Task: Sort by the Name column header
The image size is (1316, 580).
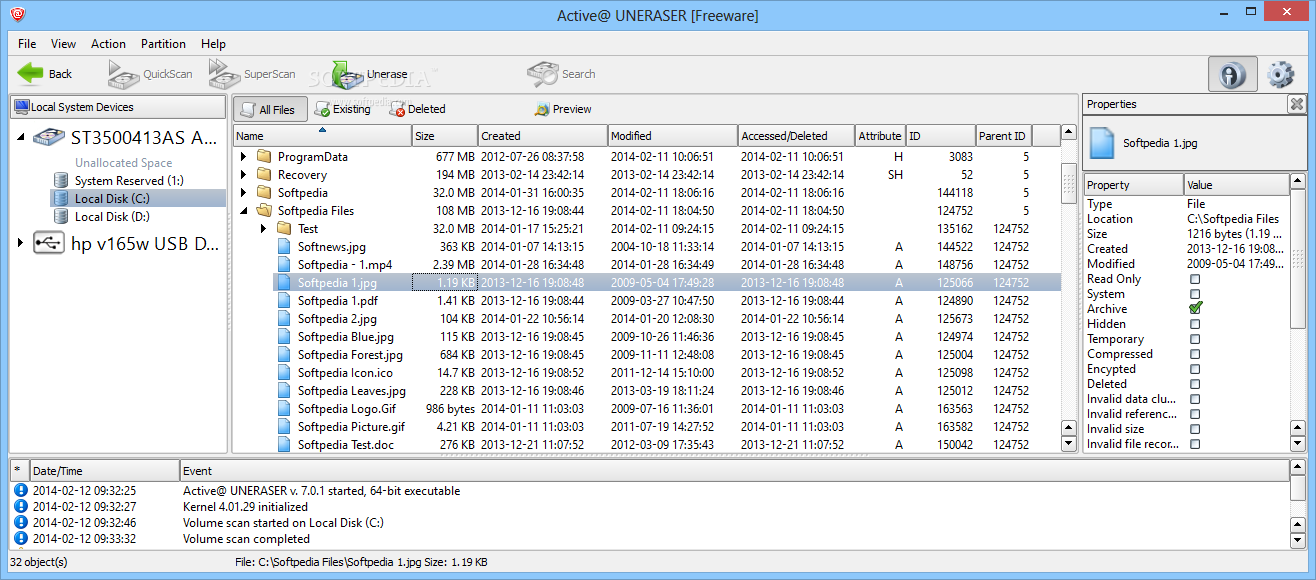Action: tap(322, 136)
